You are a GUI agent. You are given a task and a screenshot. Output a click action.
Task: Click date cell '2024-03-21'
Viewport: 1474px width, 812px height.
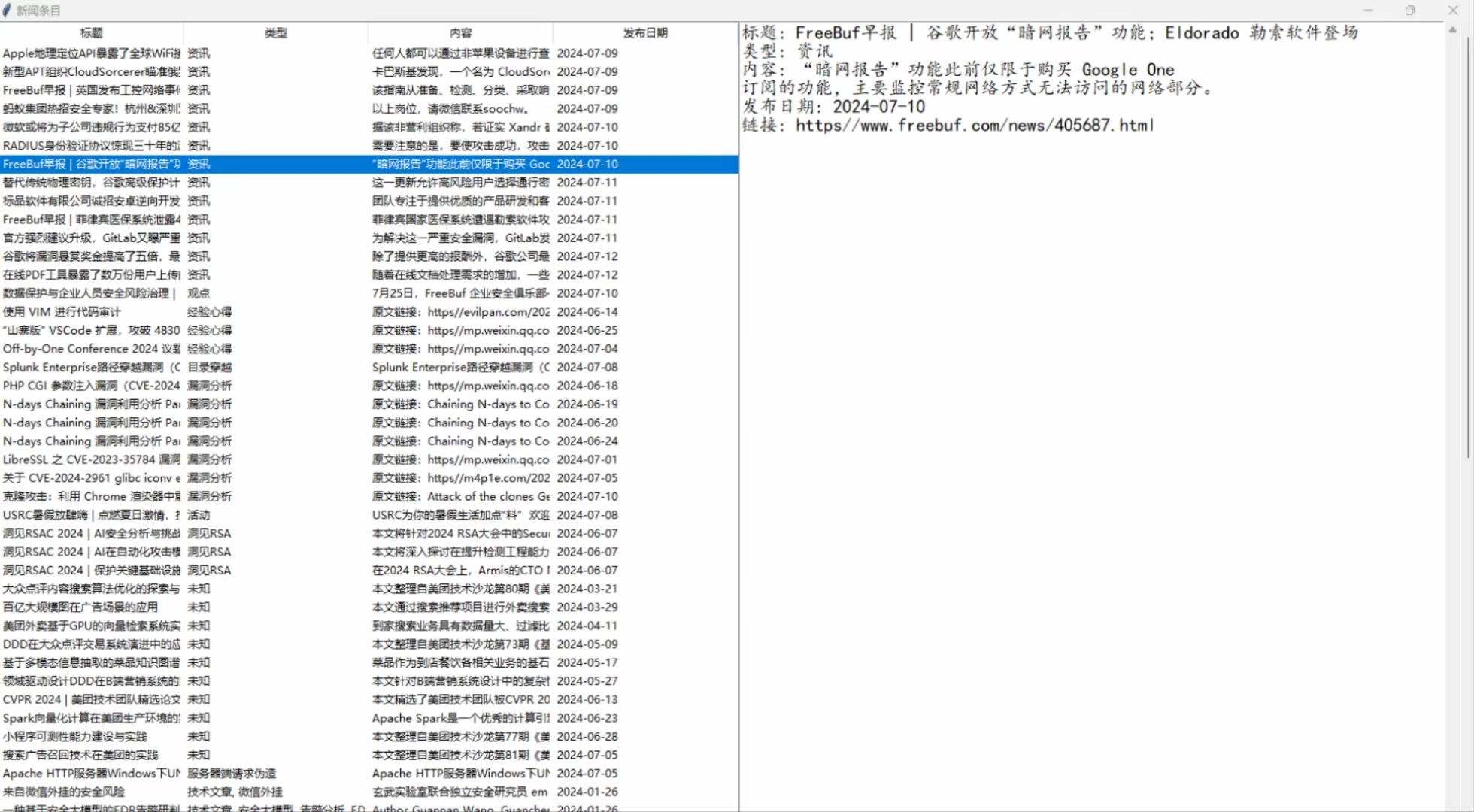587,589
